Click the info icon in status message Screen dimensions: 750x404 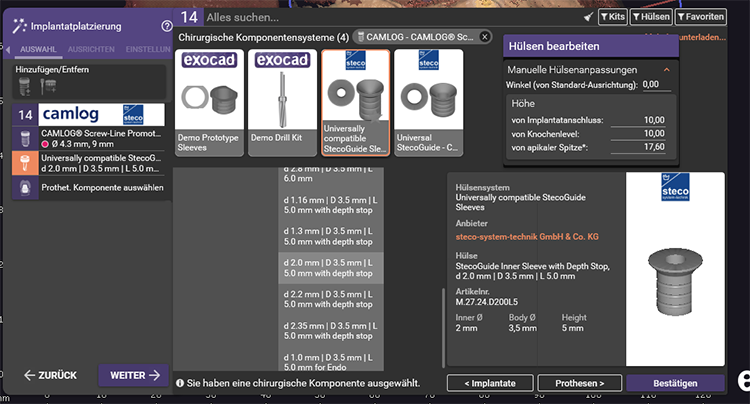[180, 383]
